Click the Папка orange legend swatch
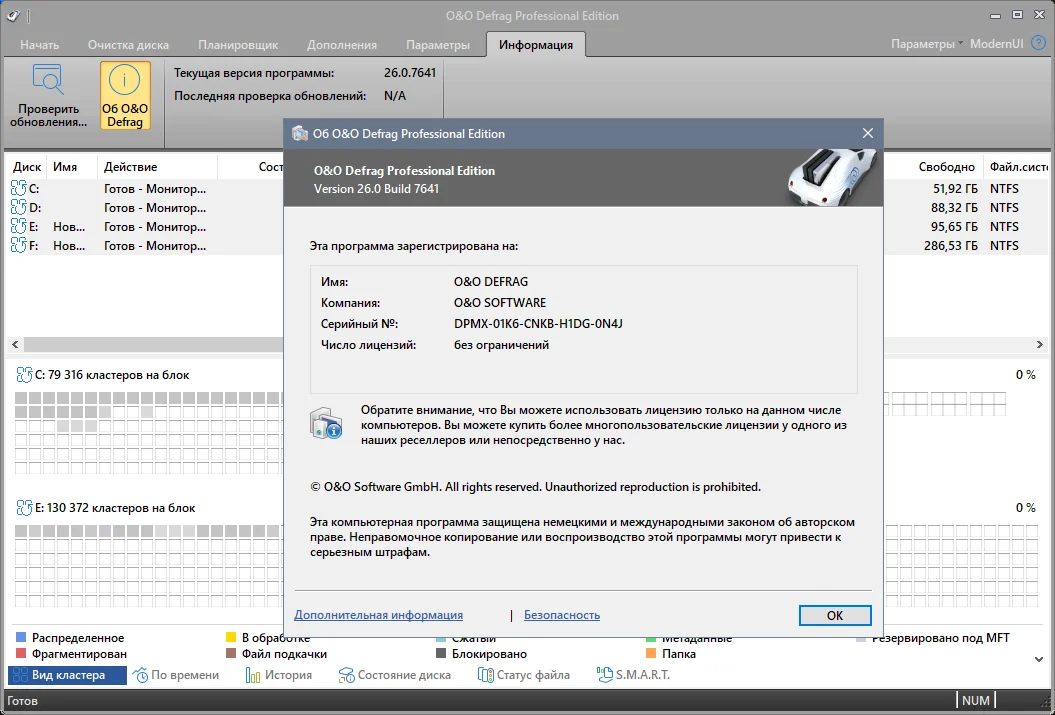Image resolution: width=1055 pixels, height=715 pixels. (651, 653)
